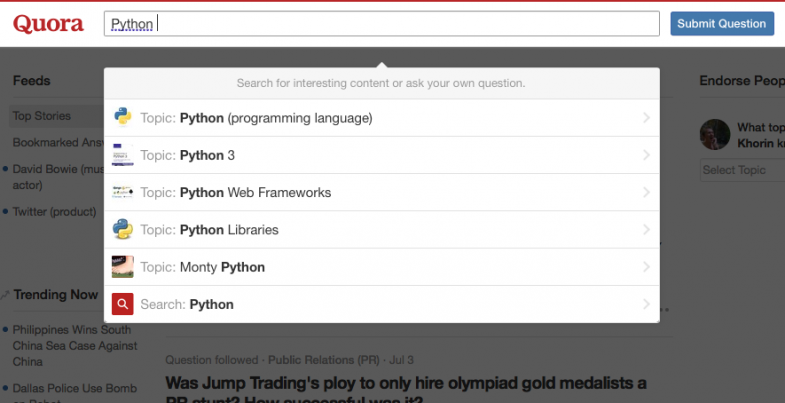Open chevron on Python Libraries row
This screenshot has width=785, height=403.
[646, 230]
